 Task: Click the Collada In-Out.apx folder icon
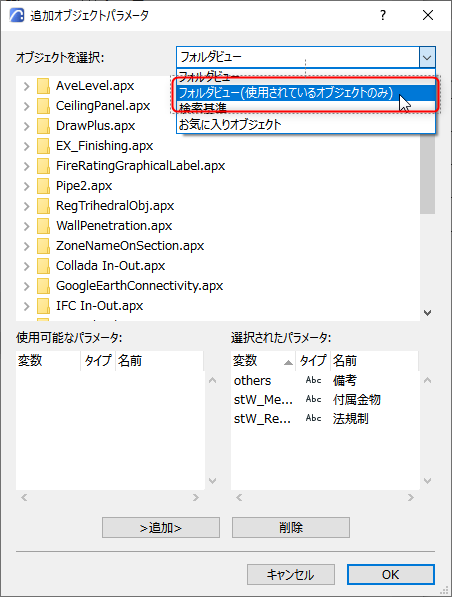43,266
